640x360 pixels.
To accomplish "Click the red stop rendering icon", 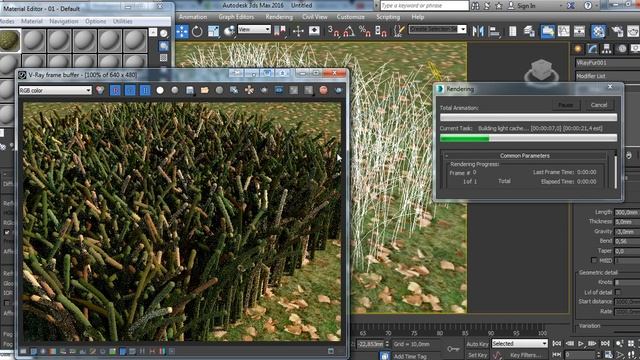I will 324,90.
